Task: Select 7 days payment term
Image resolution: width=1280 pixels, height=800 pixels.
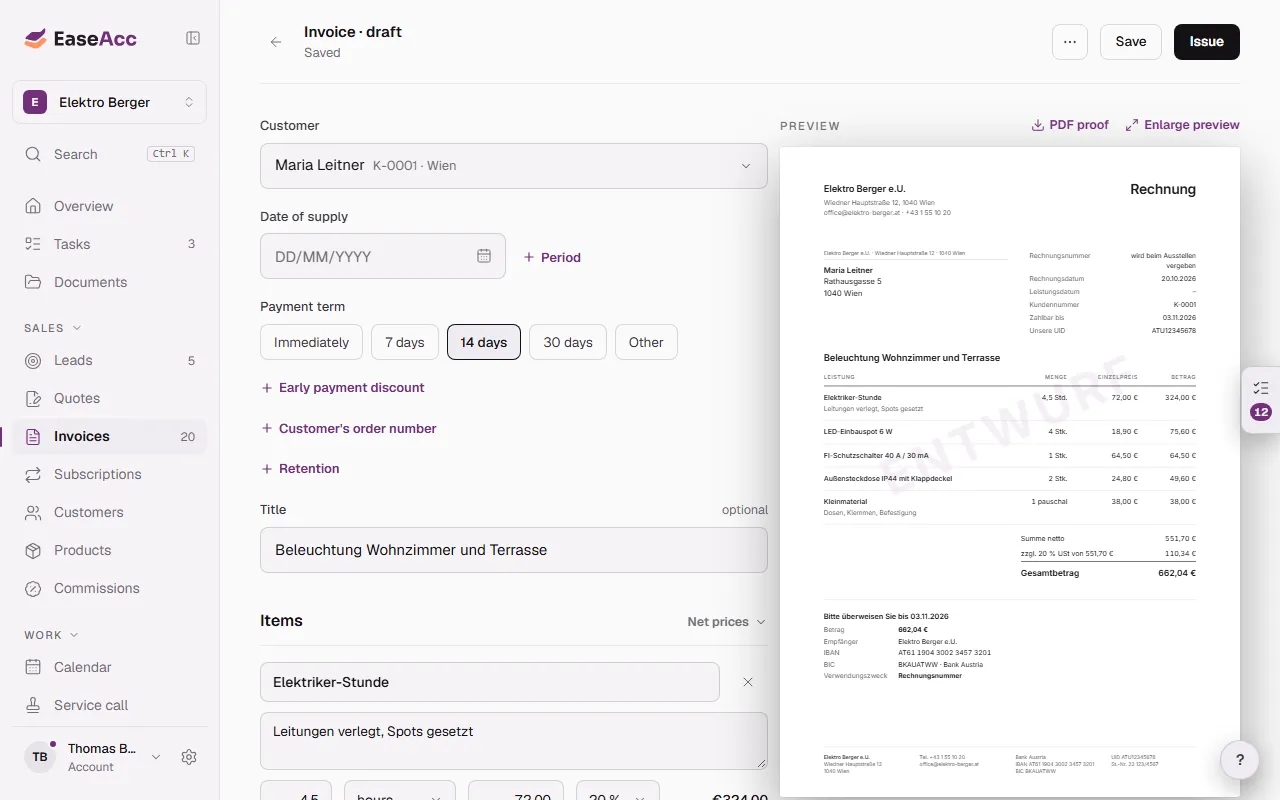Action: pyautogui.click(x=405, y=342)
